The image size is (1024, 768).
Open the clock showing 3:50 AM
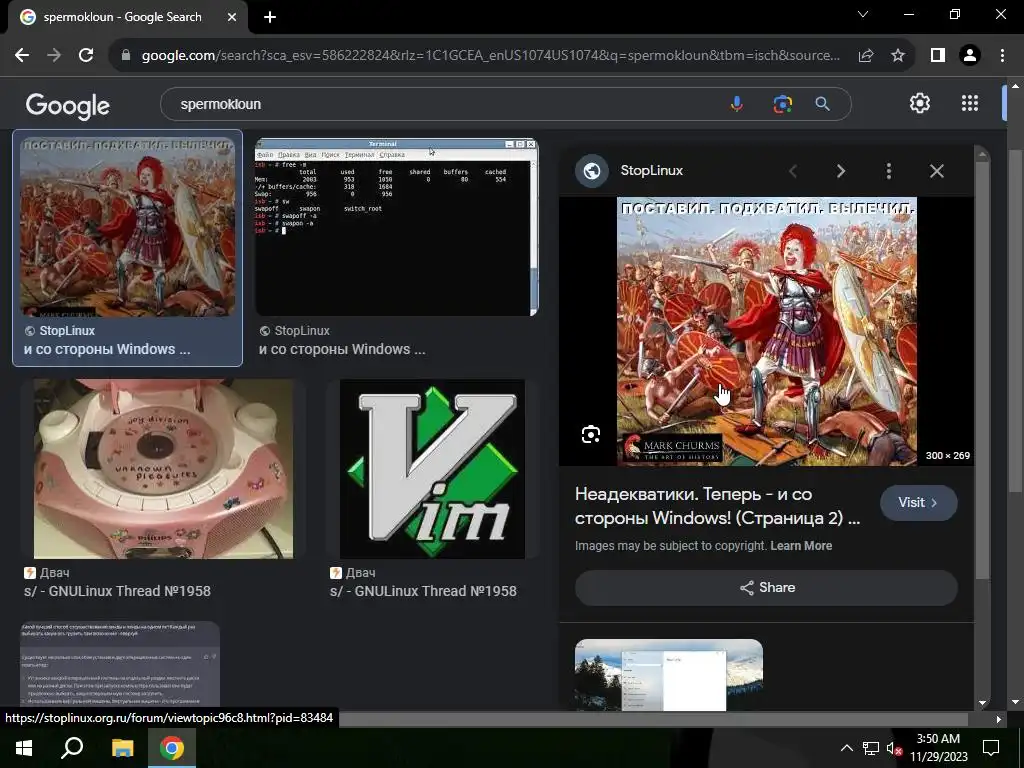coord(938,748)
